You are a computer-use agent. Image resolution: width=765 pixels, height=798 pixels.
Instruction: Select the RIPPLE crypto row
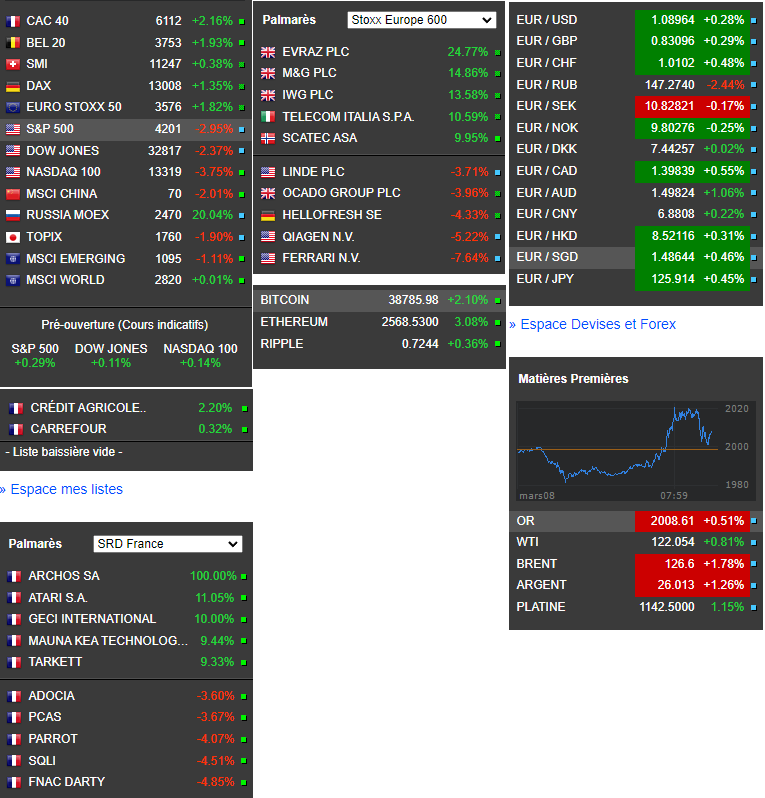(x=379, y=344)
